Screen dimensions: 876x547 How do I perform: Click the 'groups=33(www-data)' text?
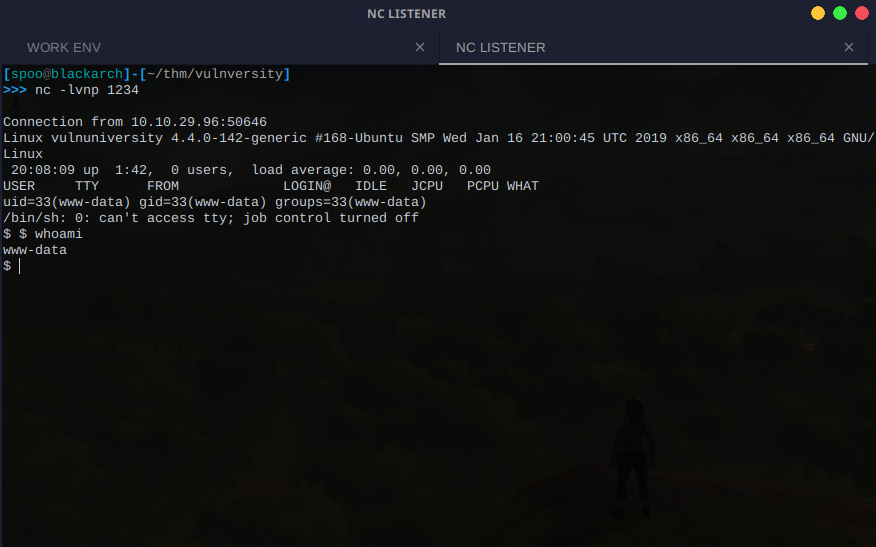pyautogui.click(x=350, y=202)
